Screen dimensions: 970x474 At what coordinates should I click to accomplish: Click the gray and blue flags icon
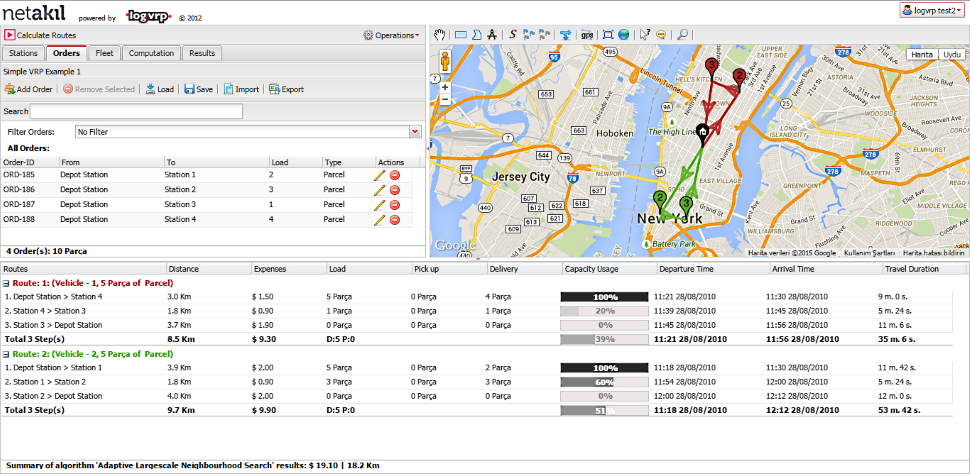[x=545, y=35]
